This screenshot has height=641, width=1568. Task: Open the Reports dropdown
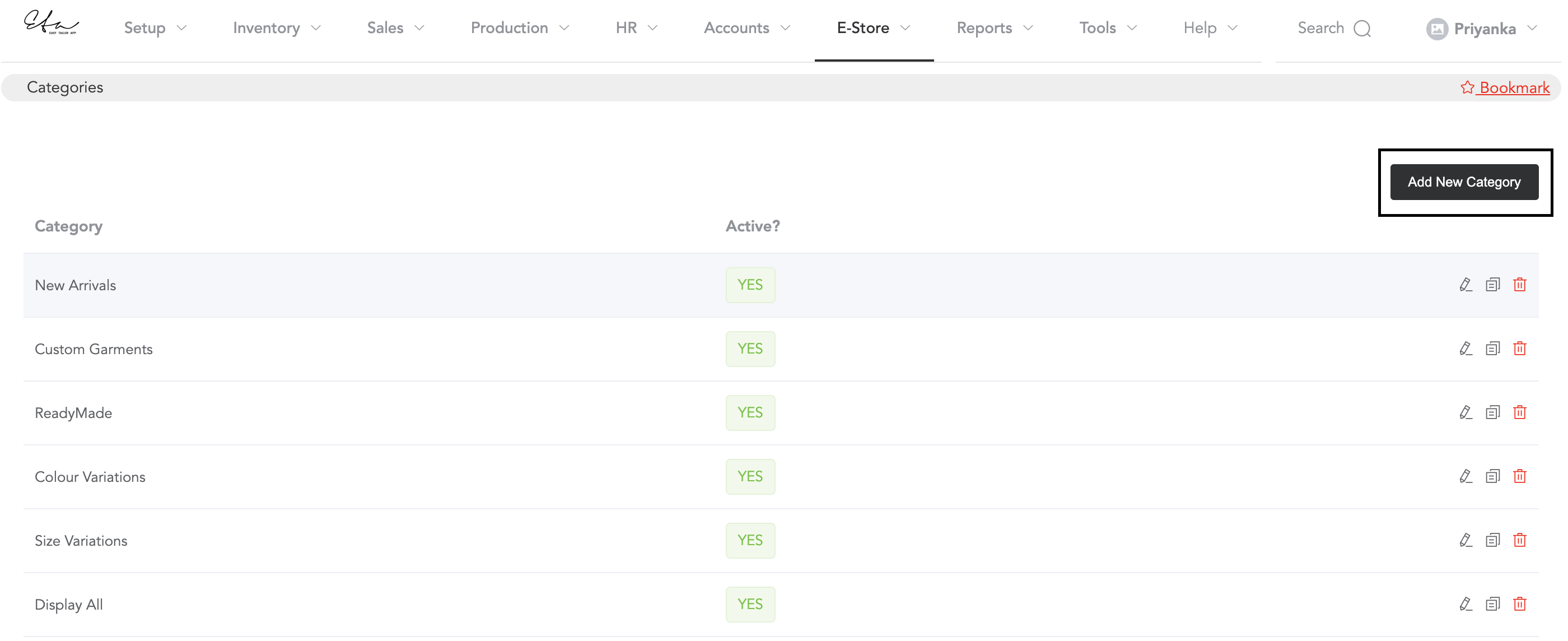(x=995, y=28)
